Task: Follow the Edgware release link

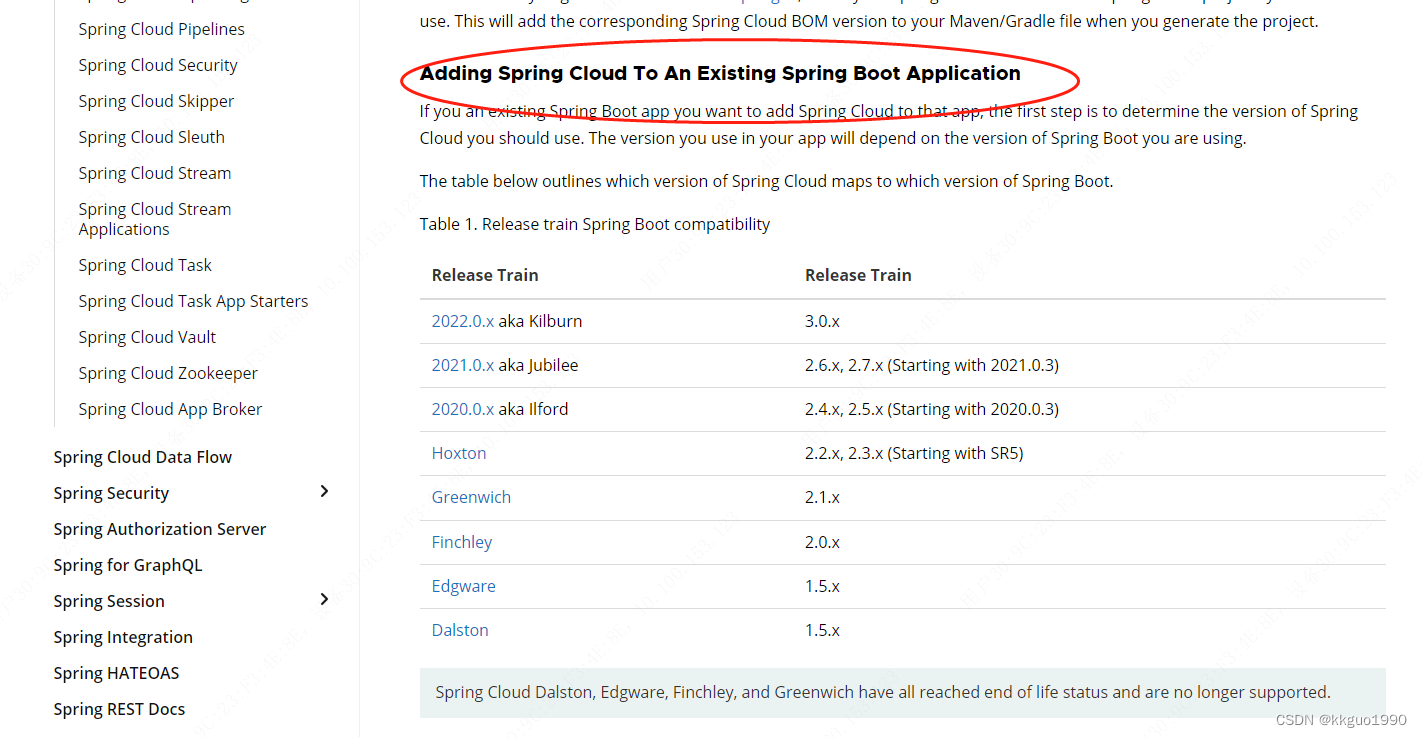Action: 463,585
